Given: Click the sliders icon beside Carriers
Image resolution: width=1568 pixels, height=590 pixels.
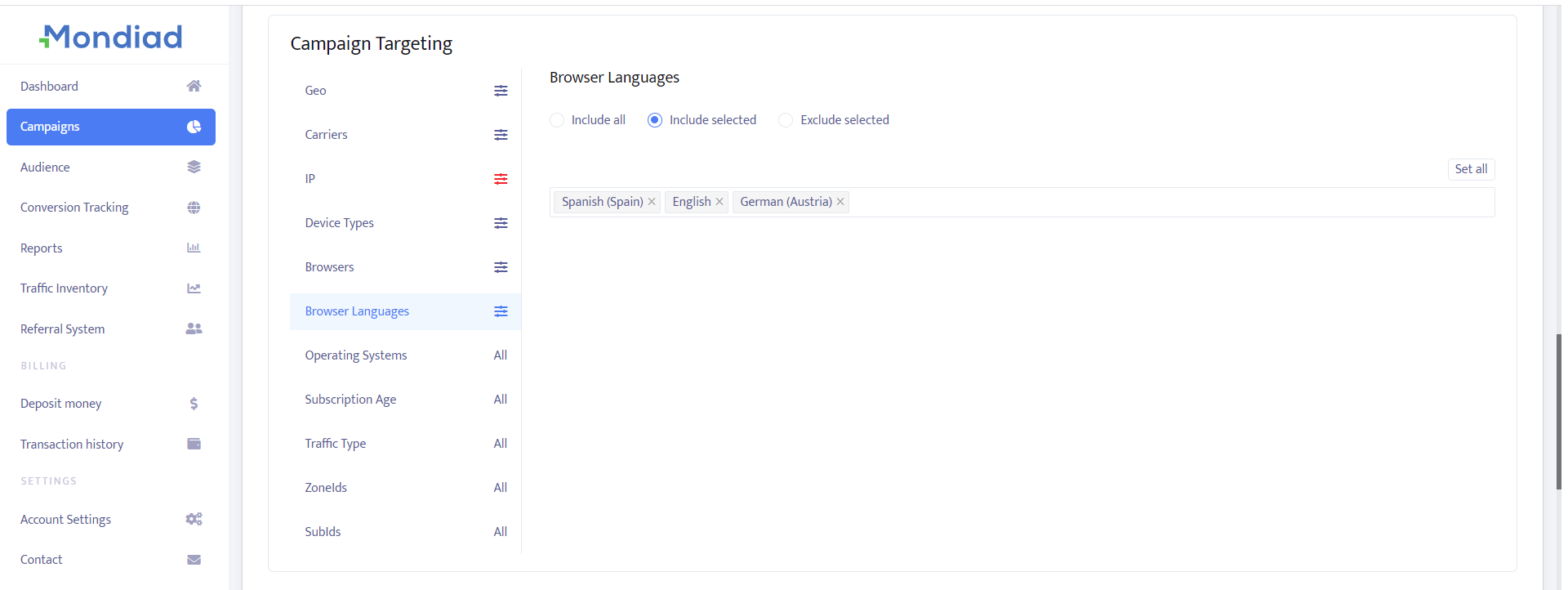Looking at the screenshot, I should (501, 135).
